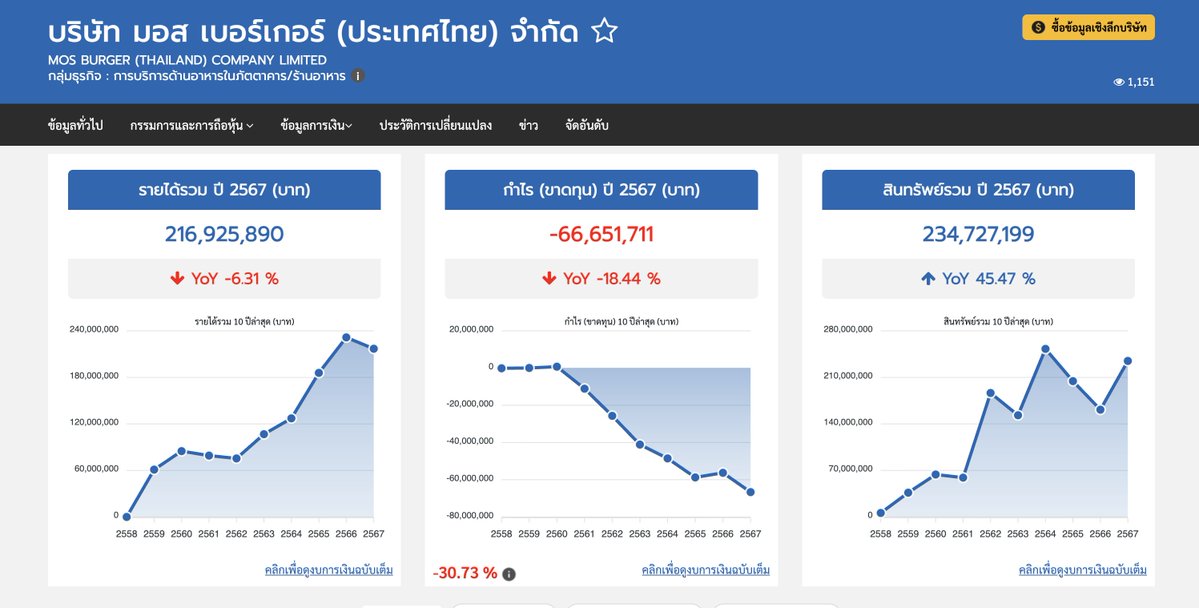This screenshot has width=1199, height=608.
Task: Click the -30.73 % figure
Action: point(465,573)
